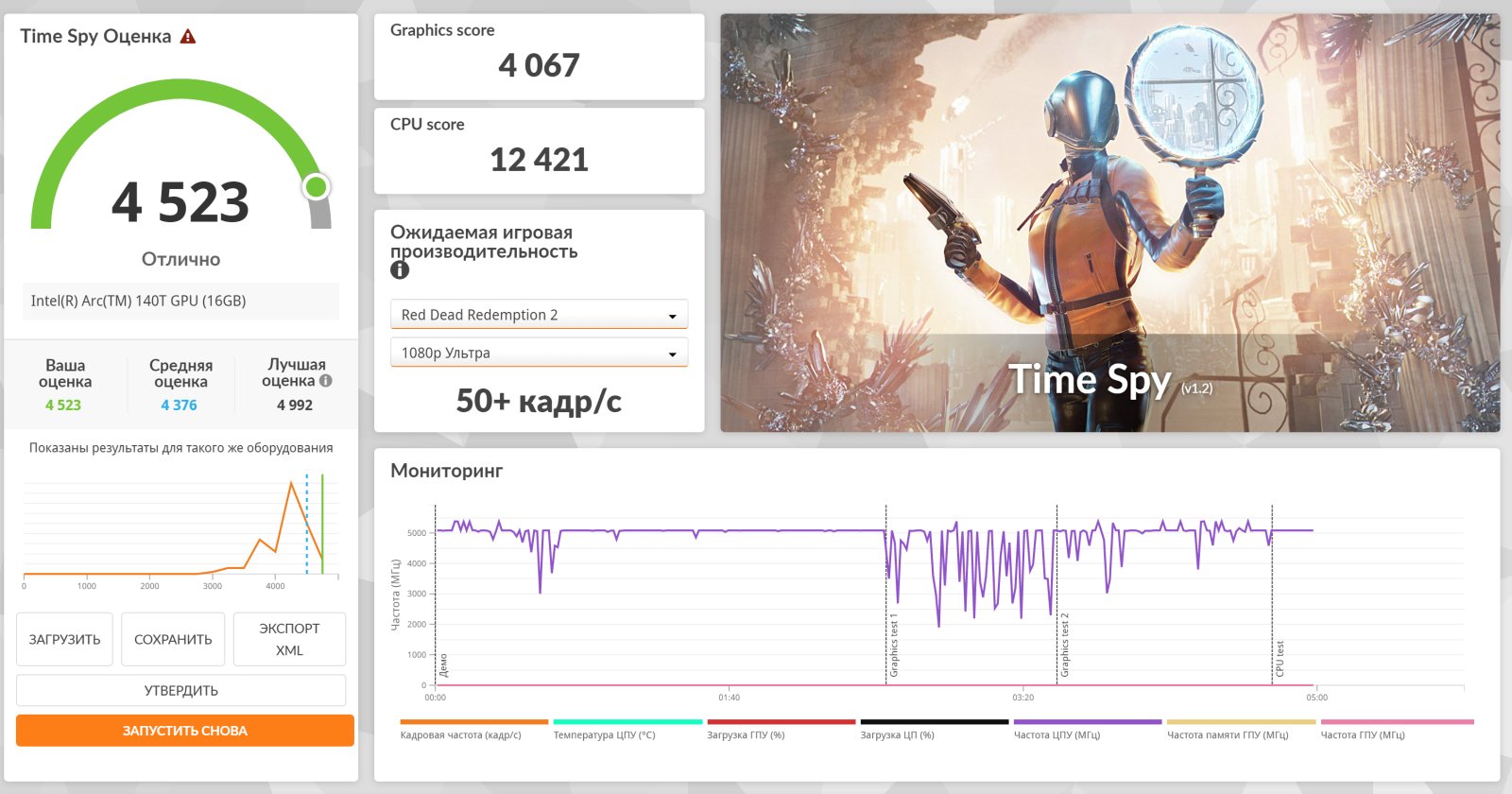Click the Graphics test 1 timeline marker
Screen dimensions: 1512x794
[x=893, y=646]
